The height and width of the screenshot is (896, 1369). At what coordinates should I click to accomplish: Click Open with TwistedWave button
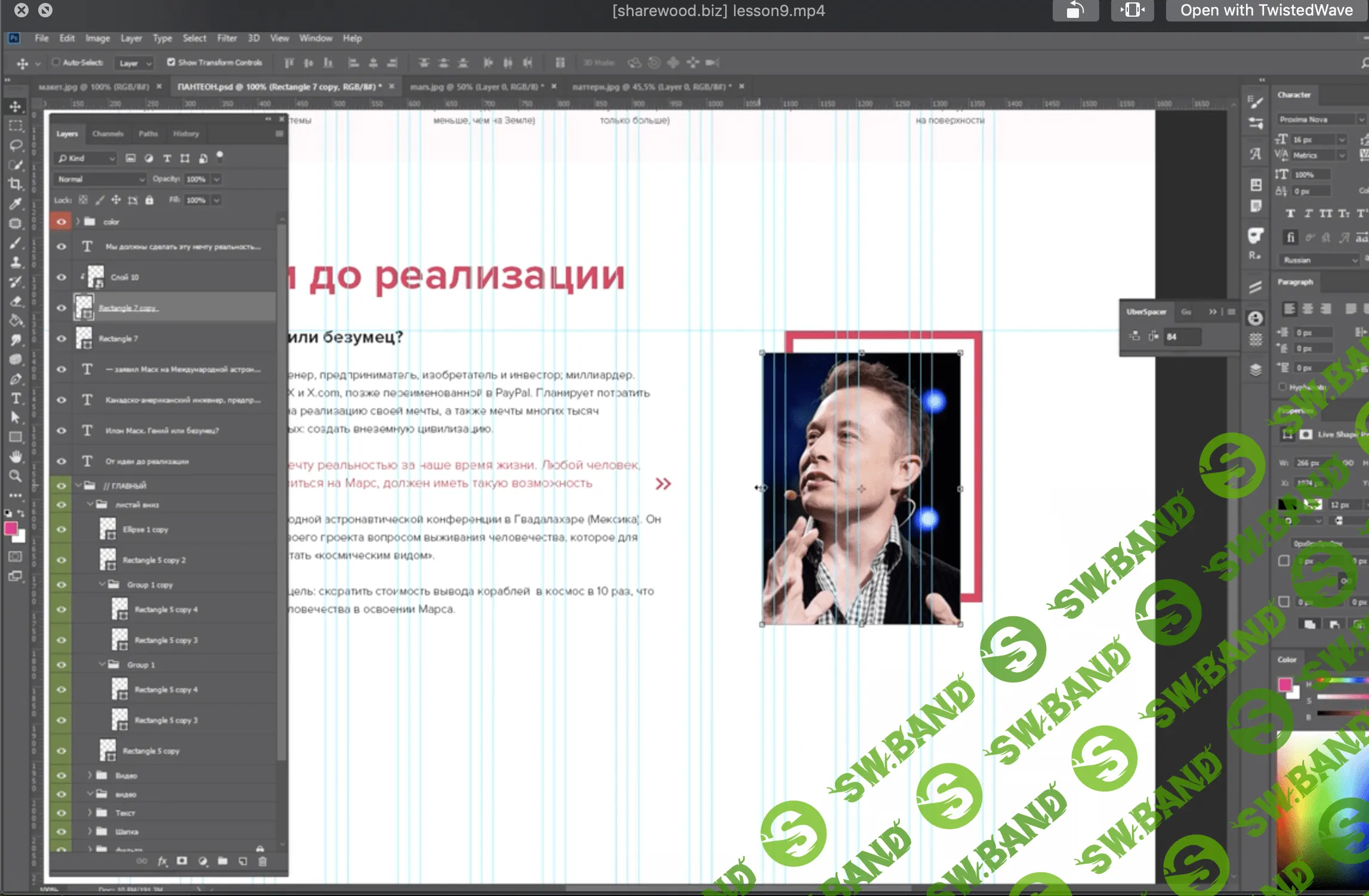[1266, 11]
